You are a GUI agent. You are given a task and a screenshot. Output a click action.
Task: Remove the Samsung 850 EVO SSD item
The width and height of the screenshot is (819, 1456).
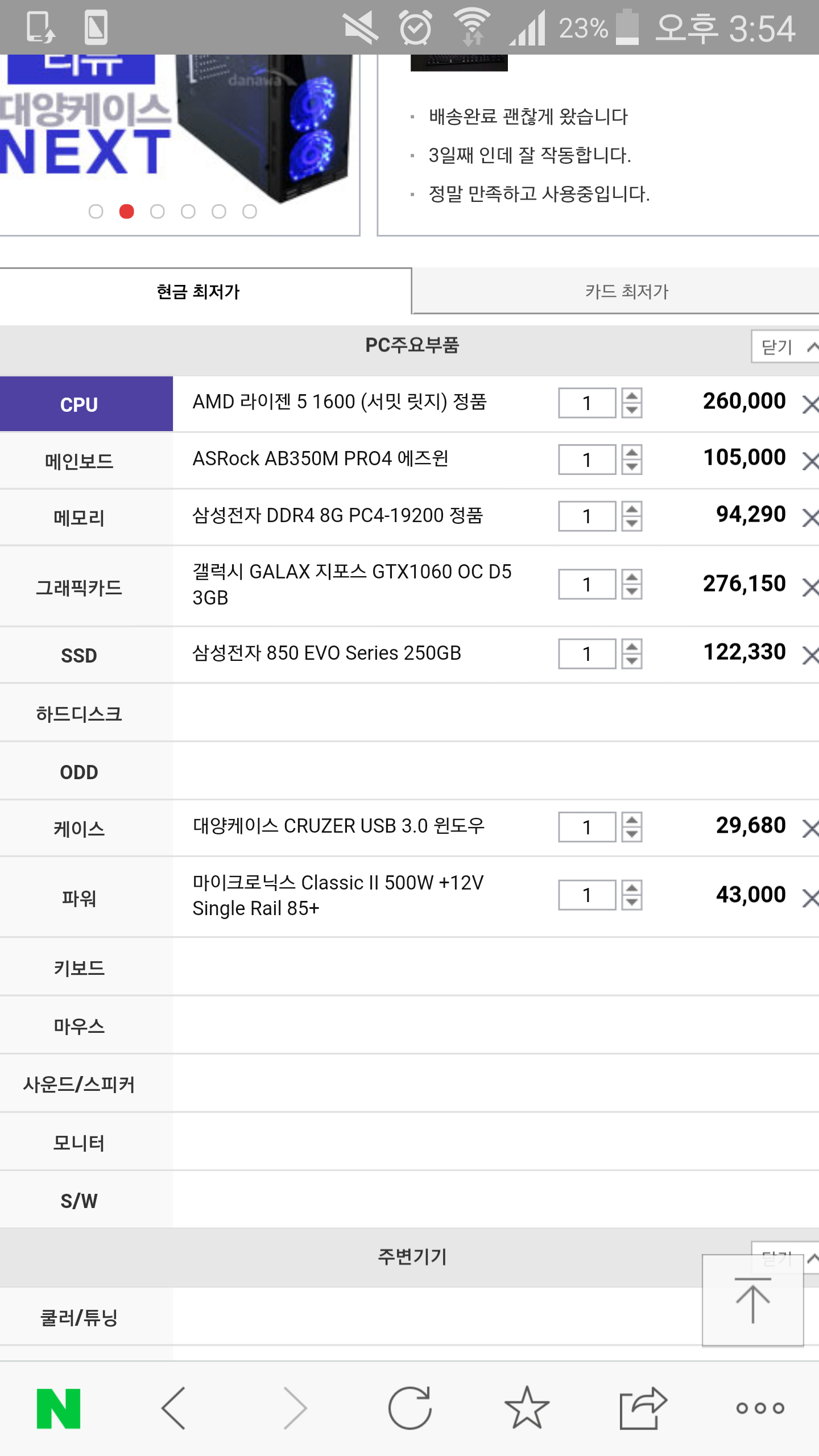[x=810, y=655]
